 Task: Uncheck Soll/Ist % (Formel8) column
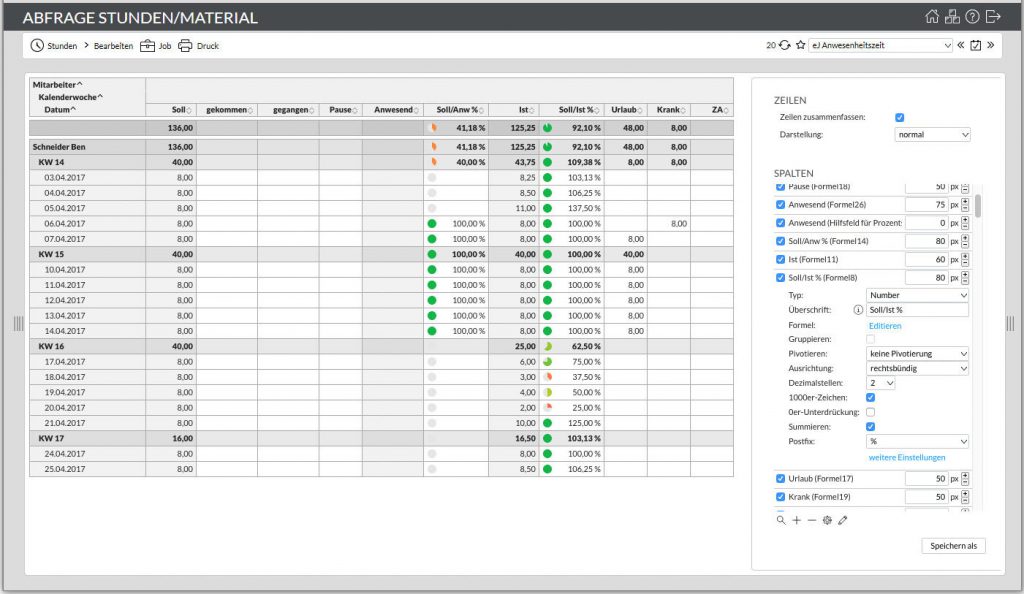click(780, 277)
